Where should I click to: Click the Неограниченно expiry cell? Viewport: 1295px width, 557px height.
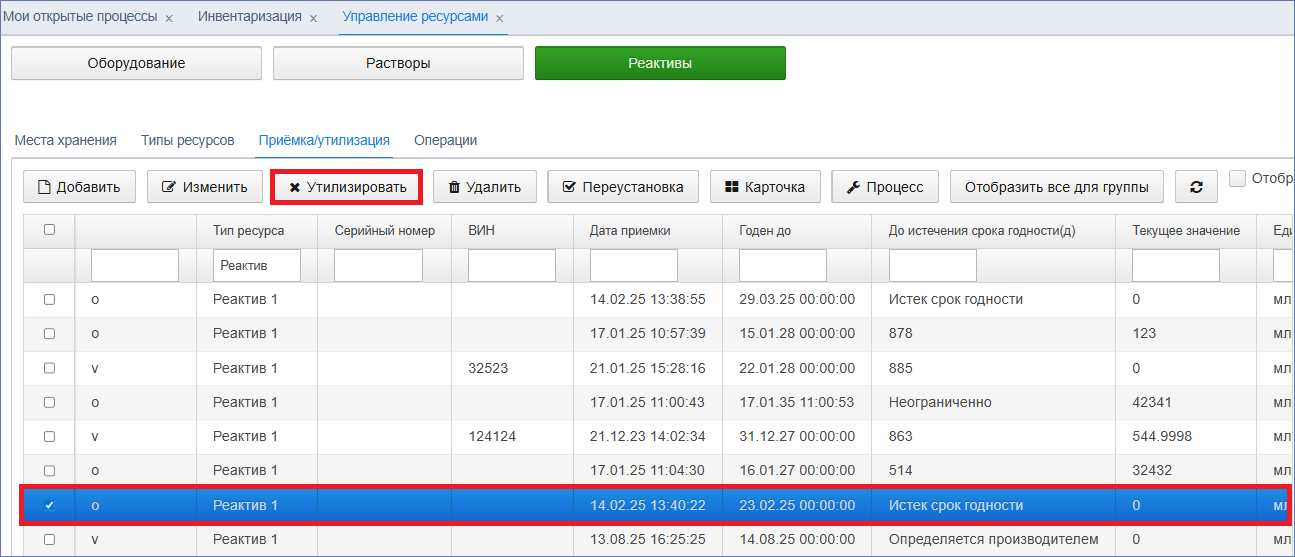(x=994, y=402)
